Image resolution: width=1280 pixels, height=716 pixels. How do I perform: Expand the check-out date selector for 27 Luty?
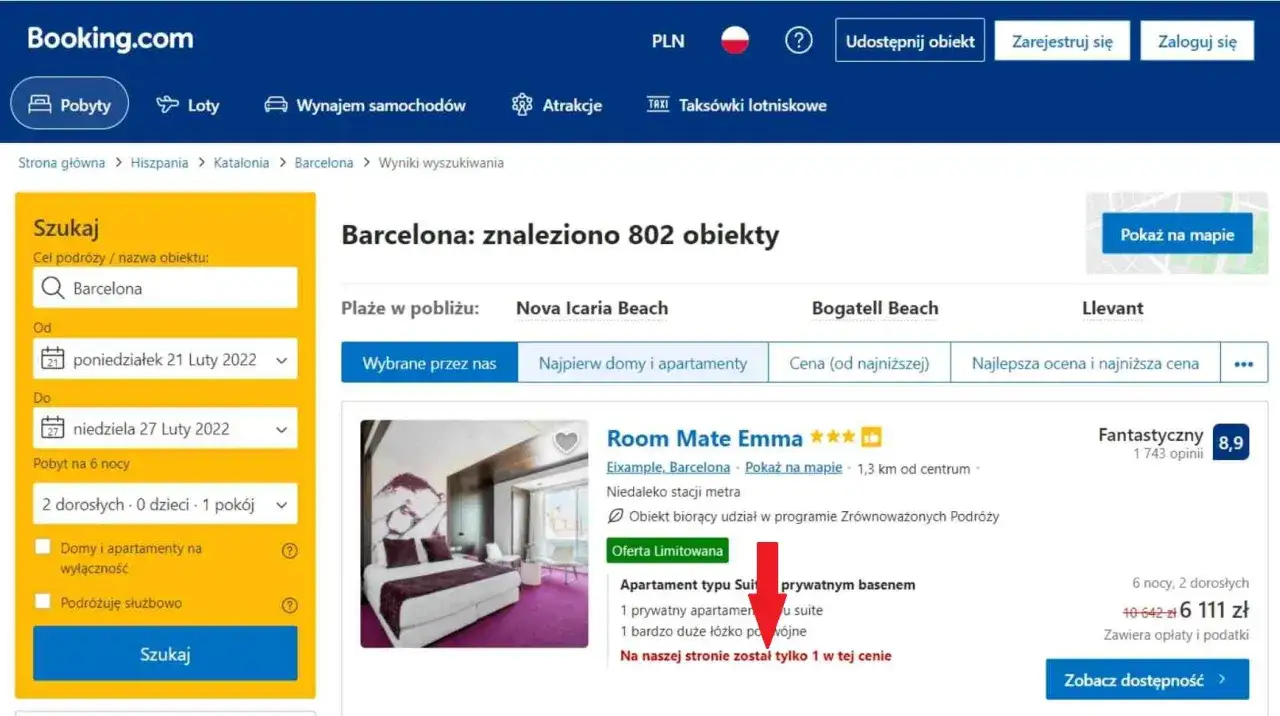click(x=164, y=428)
